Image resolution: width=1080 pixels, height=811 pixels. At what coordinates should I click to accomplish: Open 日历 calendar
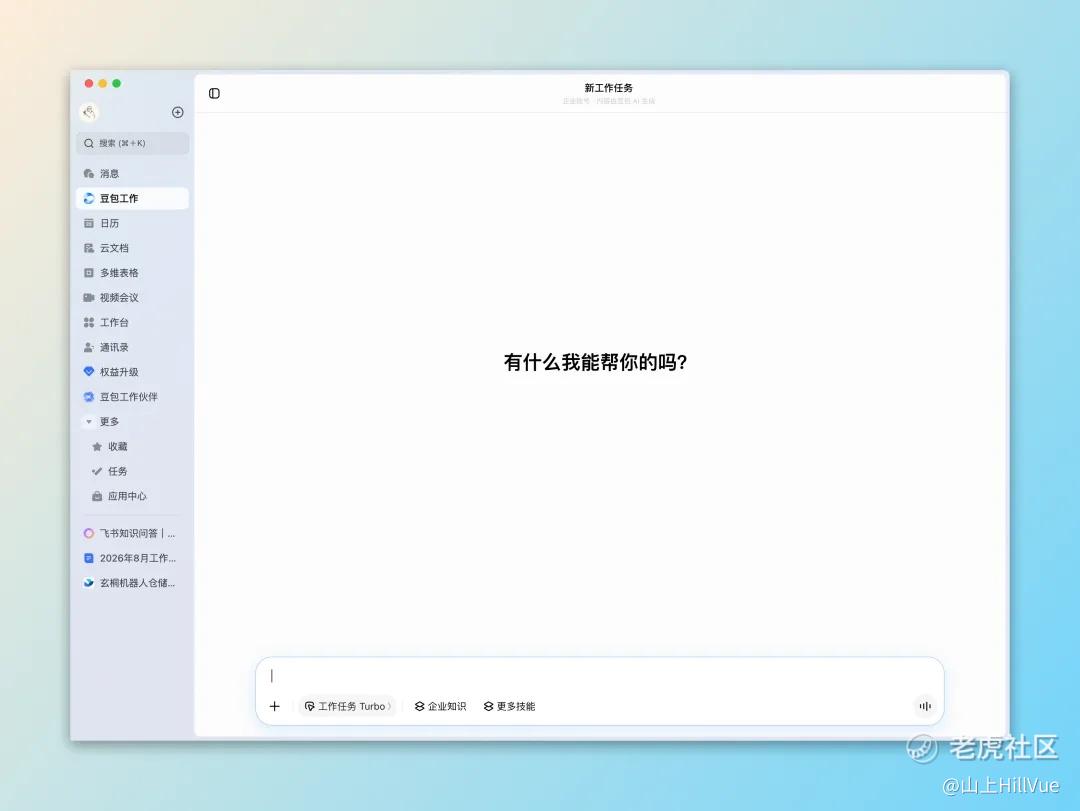click(132, 223)
